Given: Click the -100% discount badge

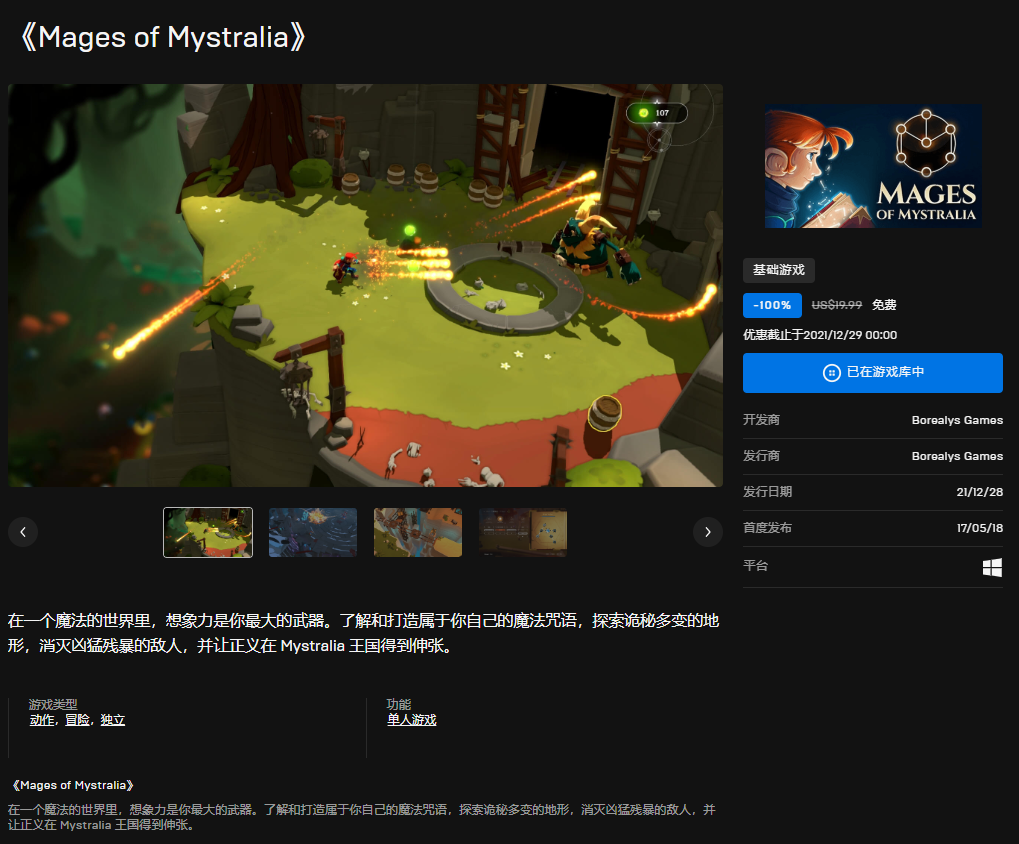Looking at the screenshot, I should point(772,305).
